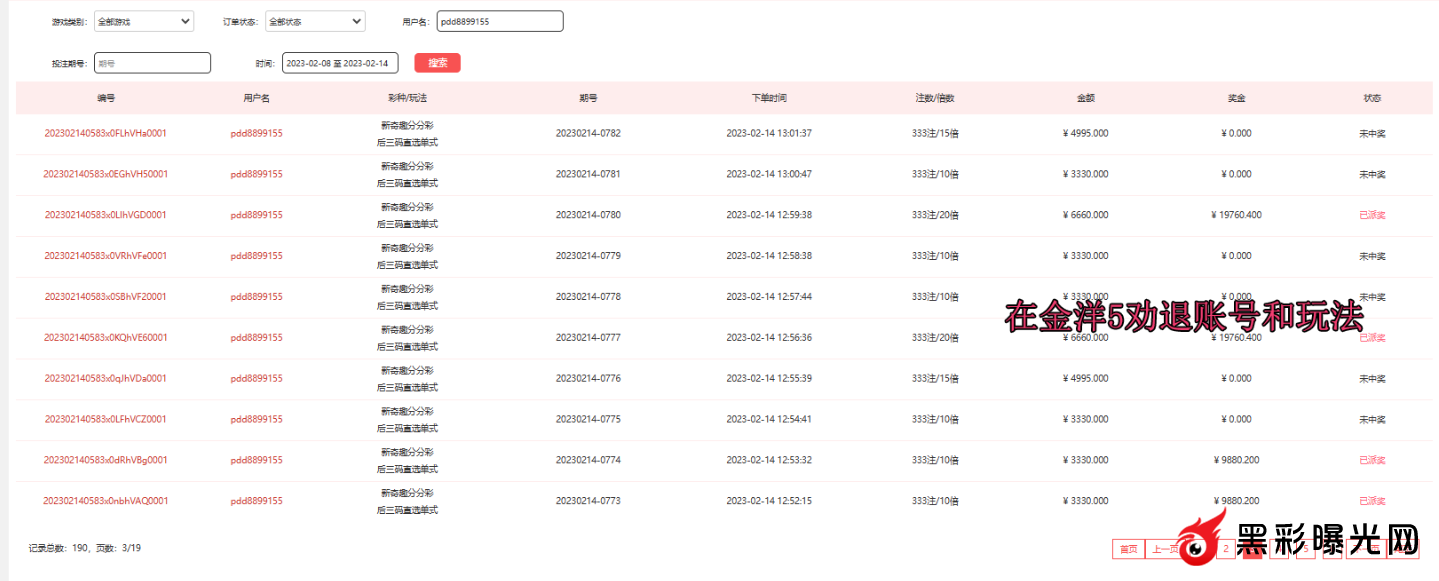Click 已派奖 status for period 20230214-0774
The width and height of the screenshot is (1439, 581).
[1372, 460]
